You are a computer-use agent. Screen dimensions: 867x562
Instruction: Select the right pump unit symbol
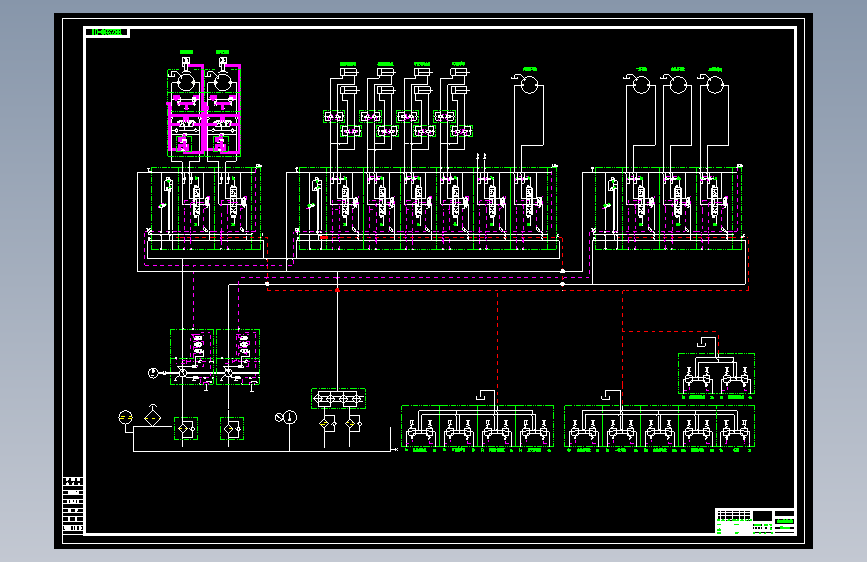(x=238, y=357)
